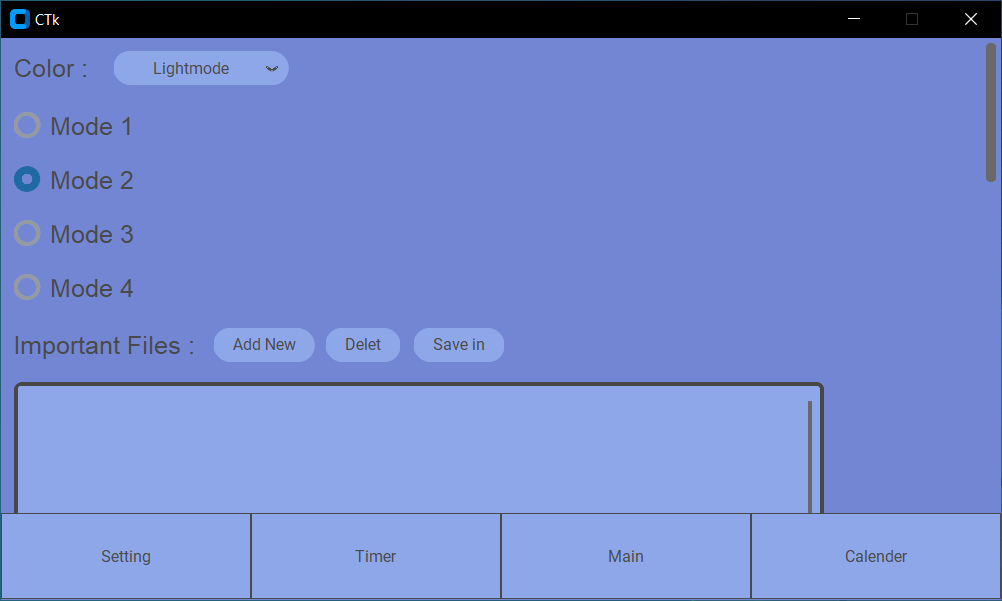Viewport: 1002px width, 601px height.
Task: Click the Delet button
Action: tap(363, 345)
